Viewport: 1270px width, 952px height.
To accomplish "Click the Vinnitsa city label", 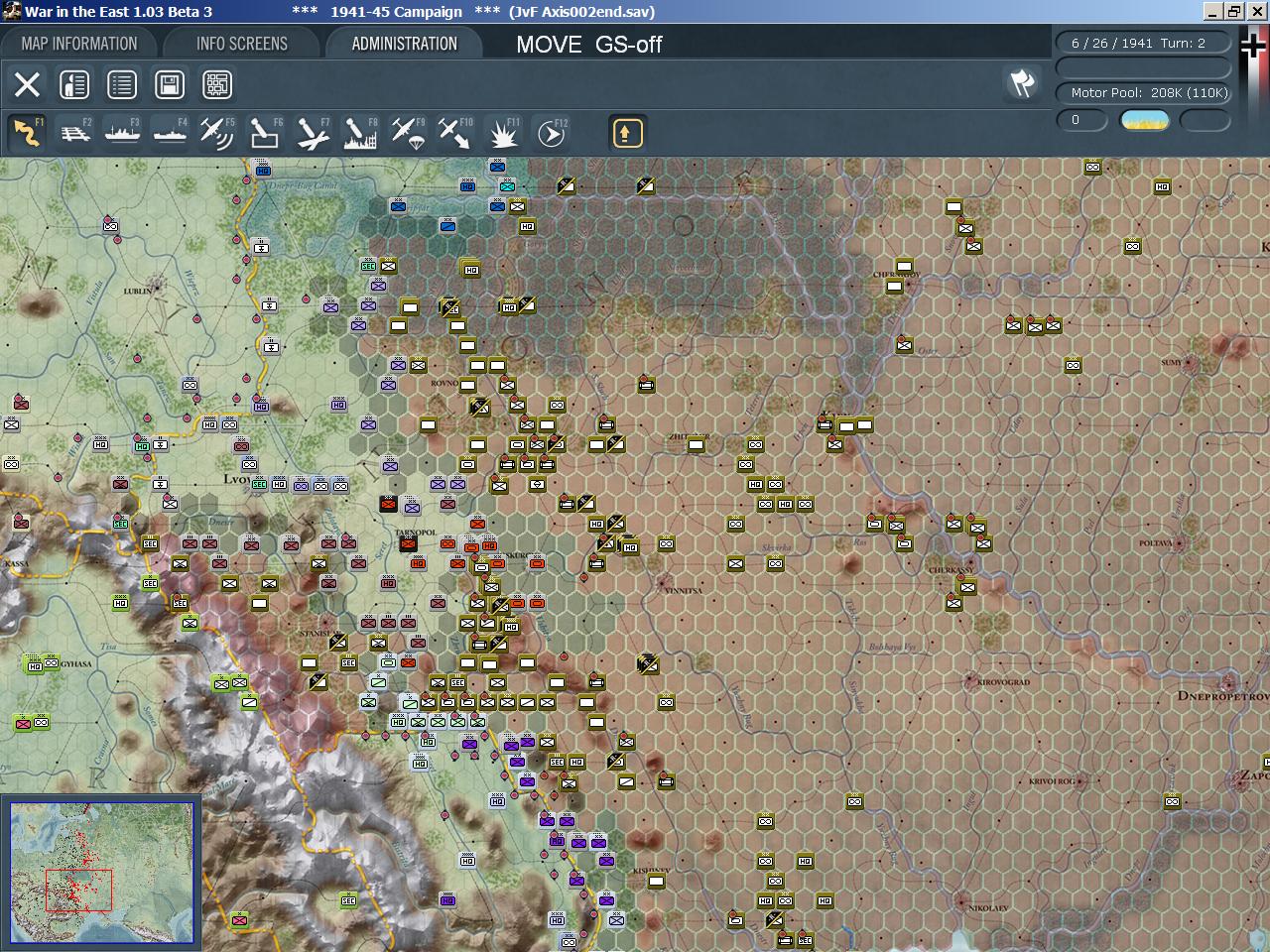I will point(685,590).
